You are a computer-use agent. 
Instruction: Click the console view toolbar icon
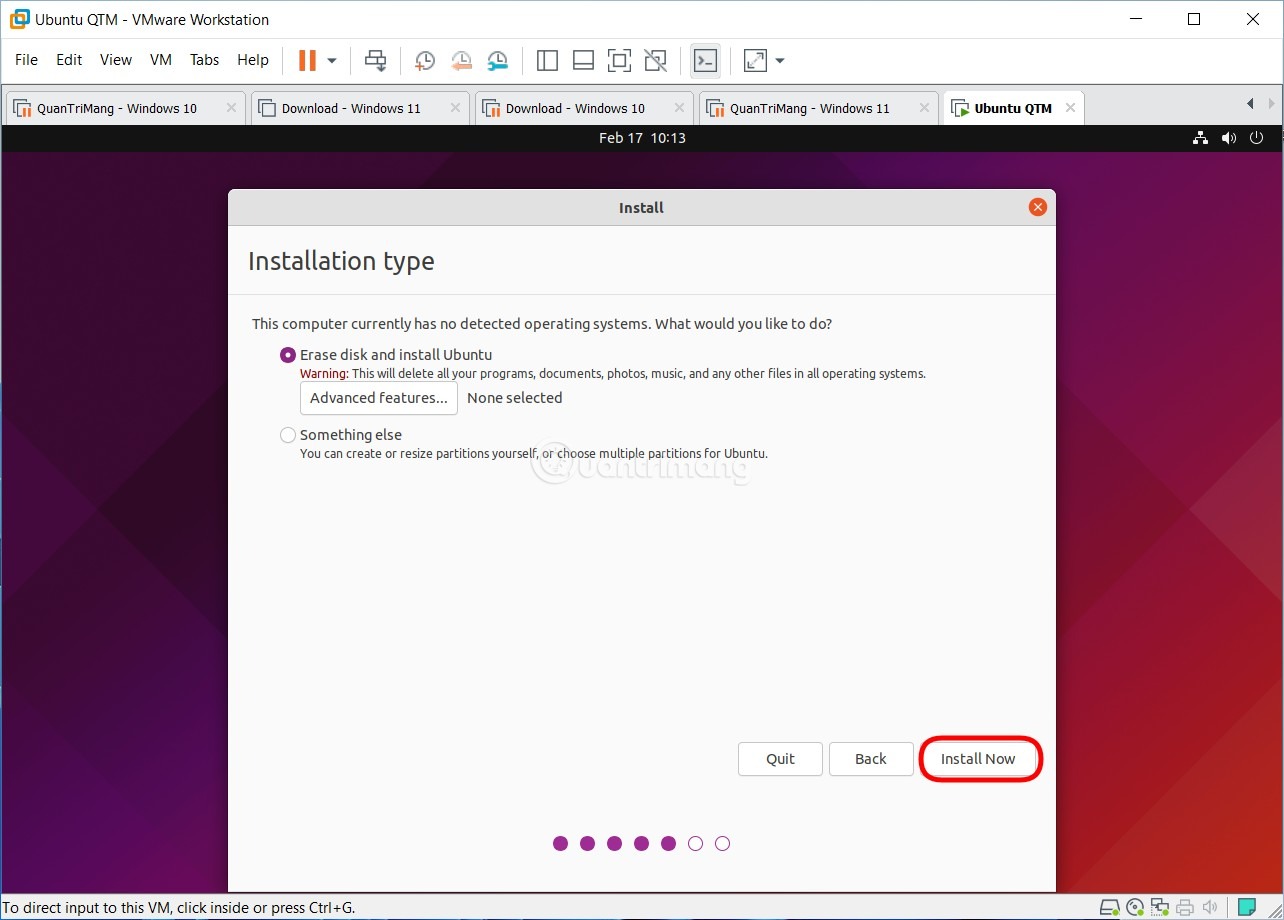point(705,61)
